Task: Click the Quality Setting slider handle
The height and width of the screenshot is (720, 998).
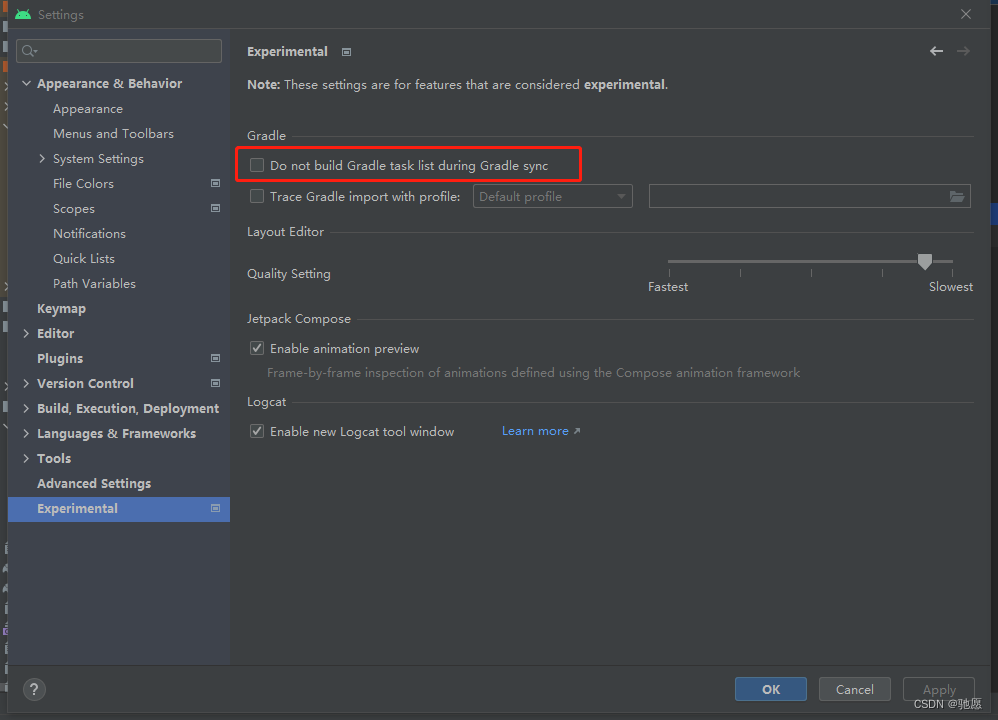Action: point(925,261)
